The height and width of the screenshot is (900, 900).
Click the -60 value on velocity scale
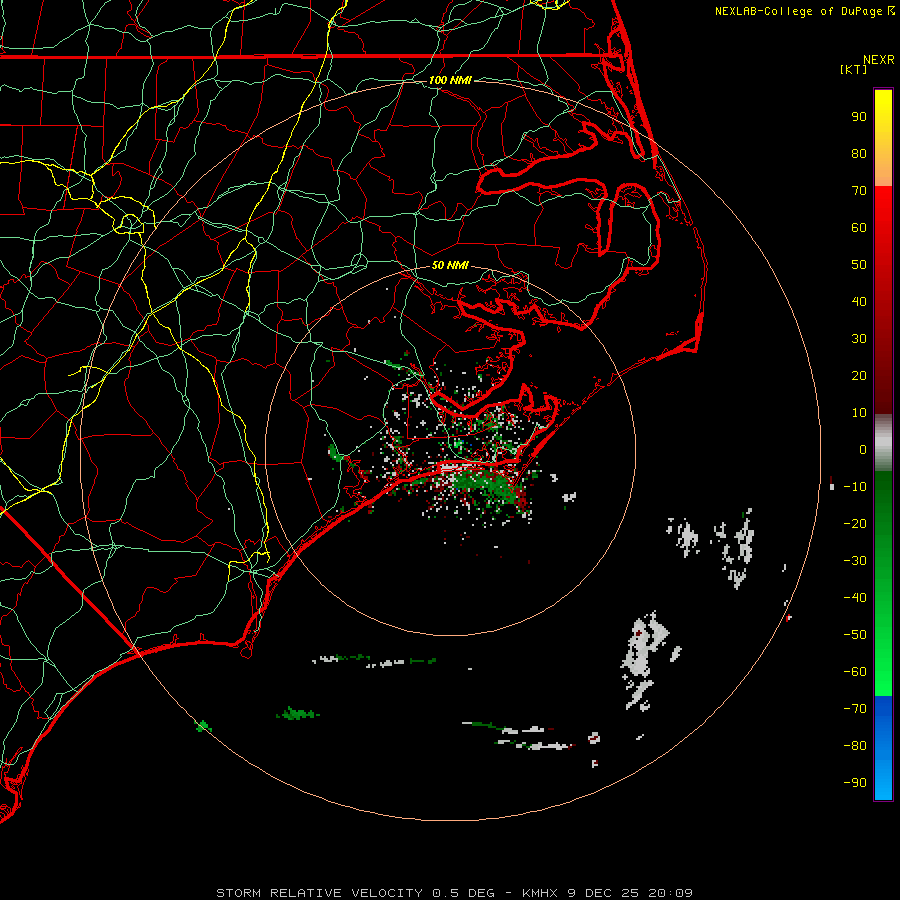(855, 672)
